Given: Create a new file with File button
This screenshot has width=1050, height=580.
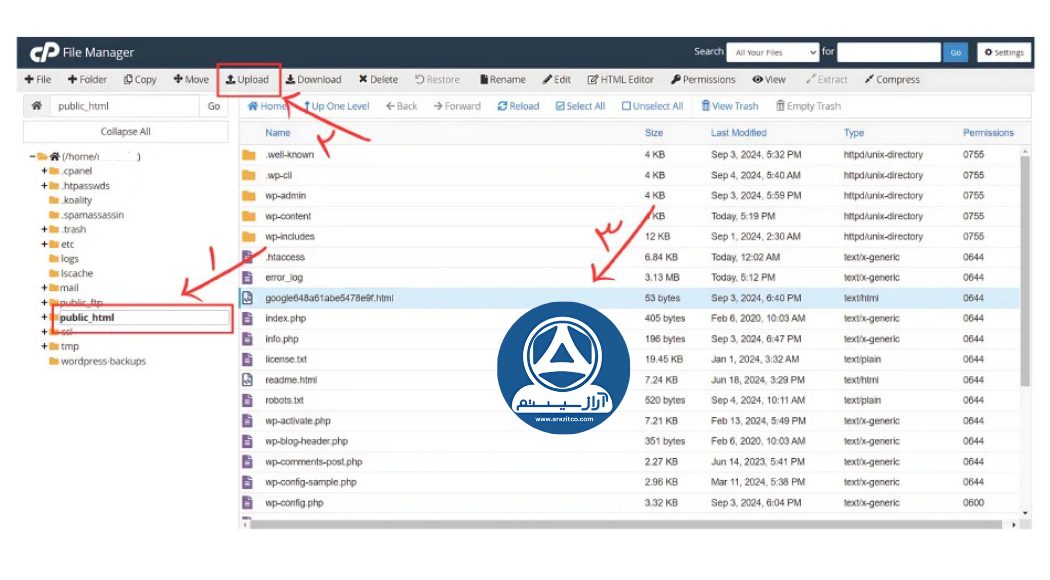Looking at the screenshot, I should coord(38,80).
